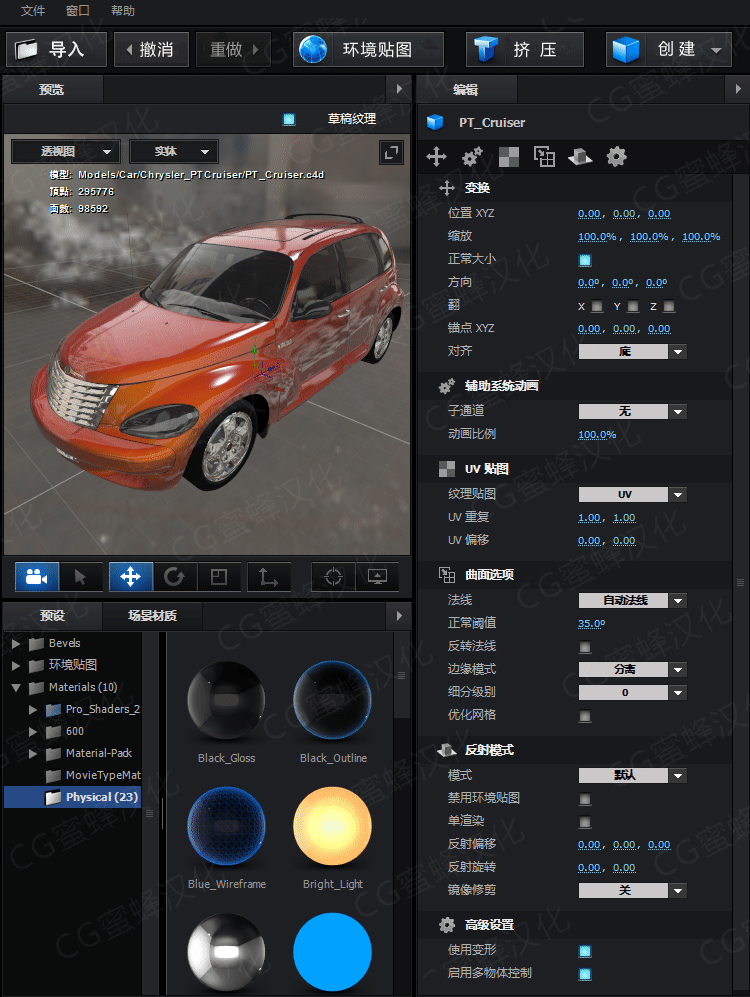Screen dimensions: 750x997
Task: Switch to the 预览 tab
Action: pos(52,89)
